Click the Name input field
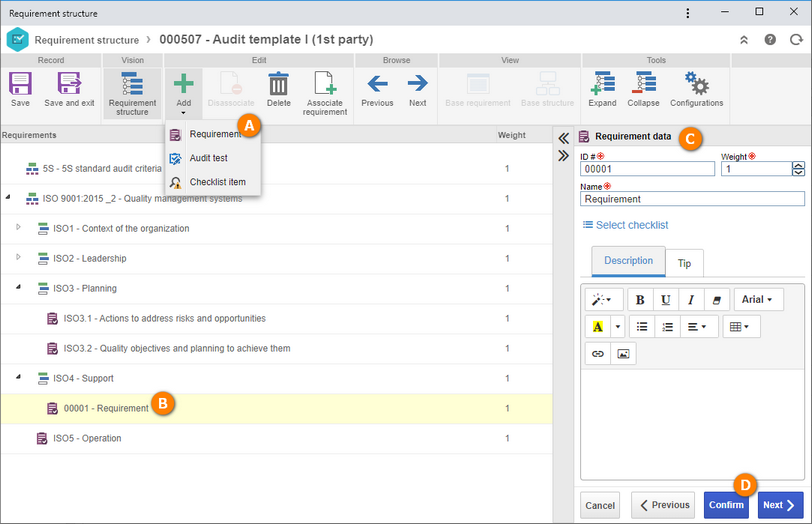 692,199
